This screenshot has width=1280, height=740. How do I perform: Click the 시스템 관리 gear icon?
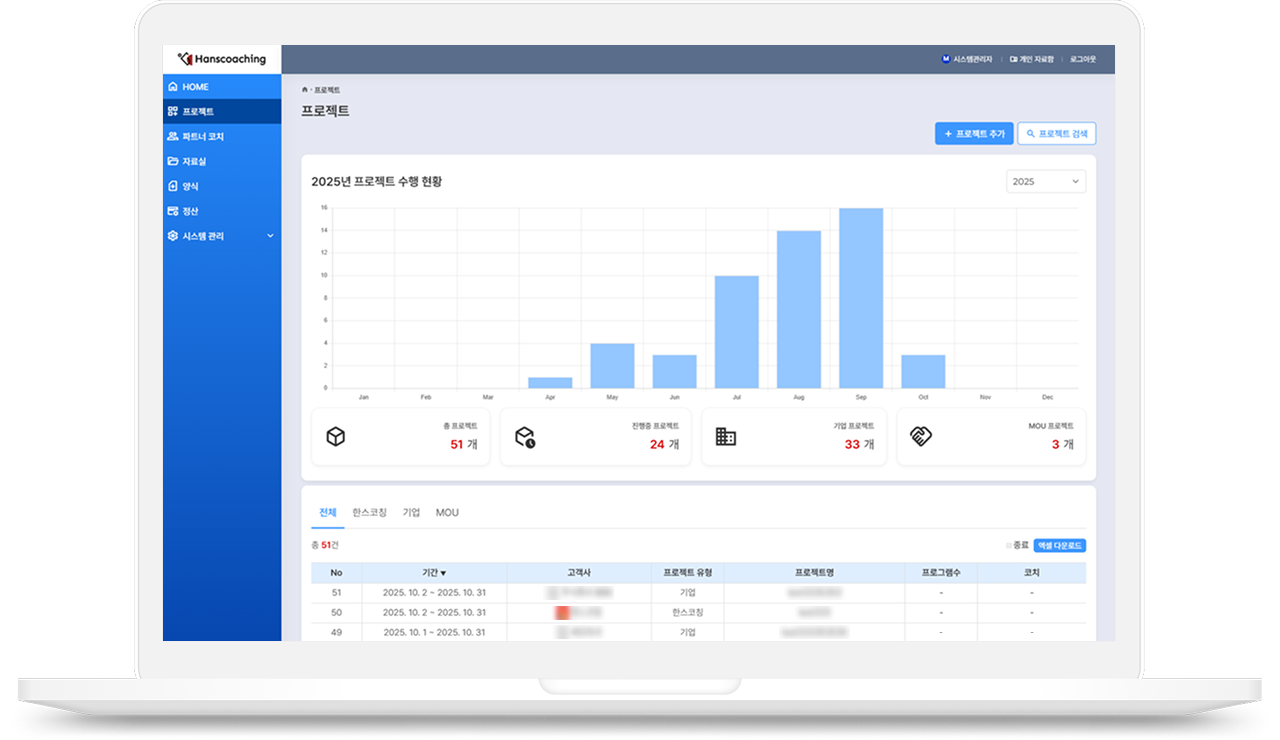pos(173,236)
